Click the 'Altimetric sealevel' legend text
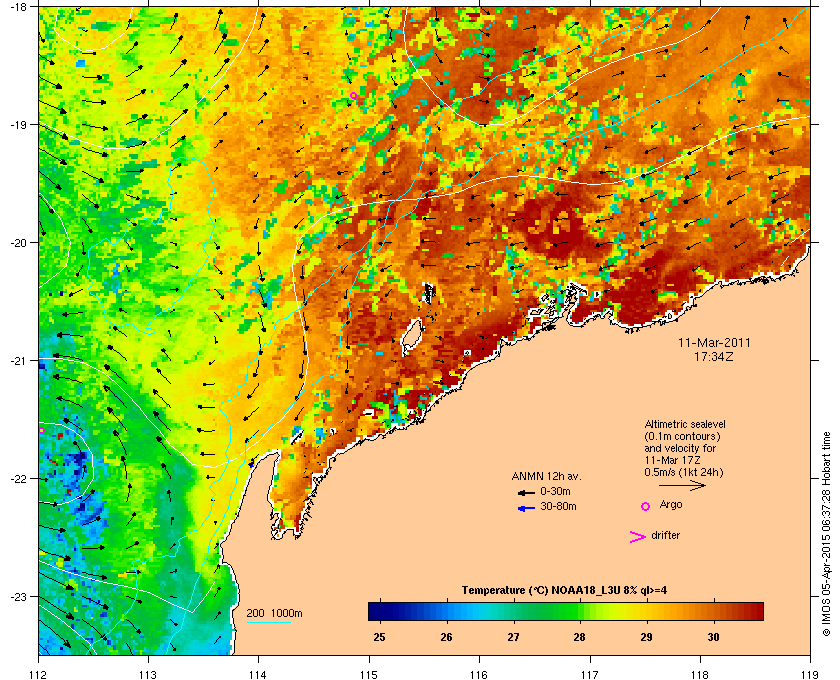This screenshot has width=840, height=680. 685,424
